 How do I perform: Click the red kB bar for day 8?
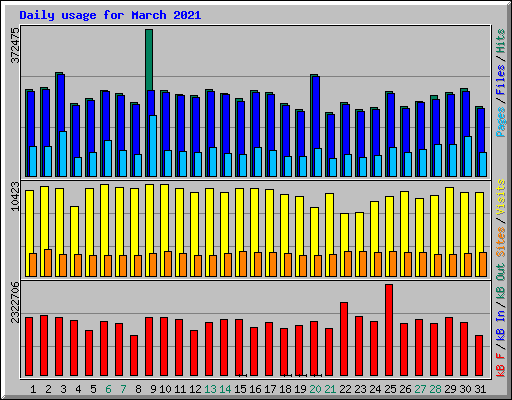coord(134,356)
